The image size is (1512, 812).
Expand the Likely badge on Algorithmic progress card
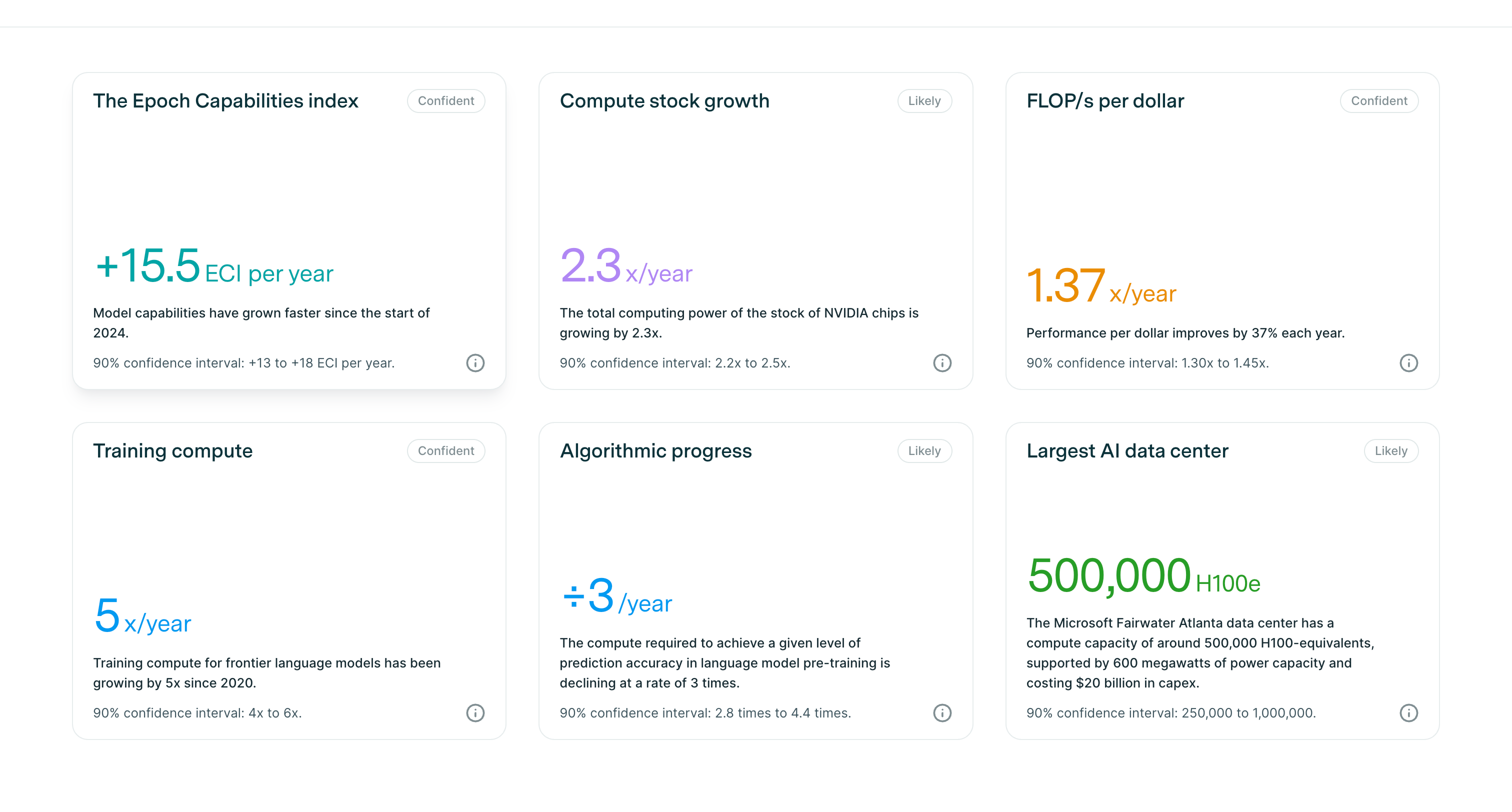[x=924, y=450]
